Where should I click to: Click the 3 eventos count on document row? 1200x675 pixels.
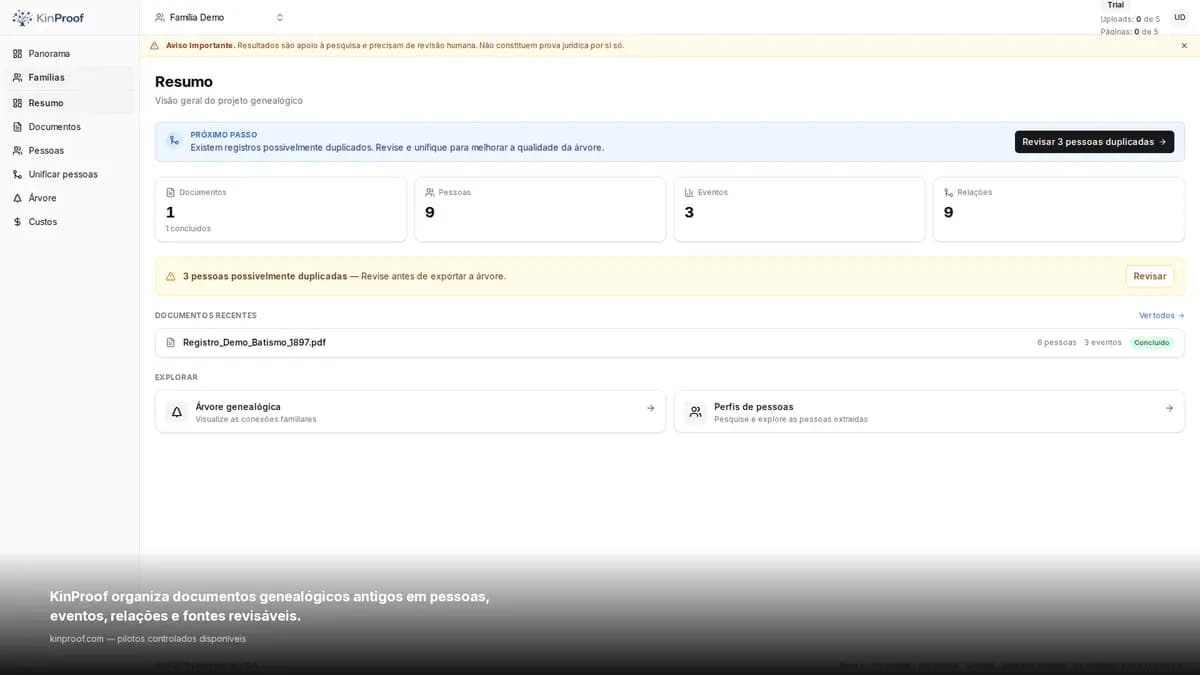[x=1103, y=342]
